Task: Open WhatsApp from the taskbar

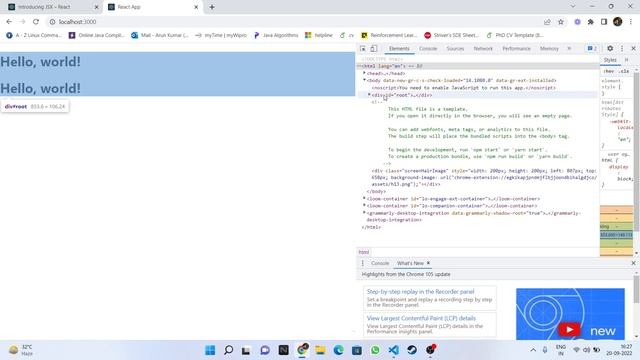Action: 375,350
